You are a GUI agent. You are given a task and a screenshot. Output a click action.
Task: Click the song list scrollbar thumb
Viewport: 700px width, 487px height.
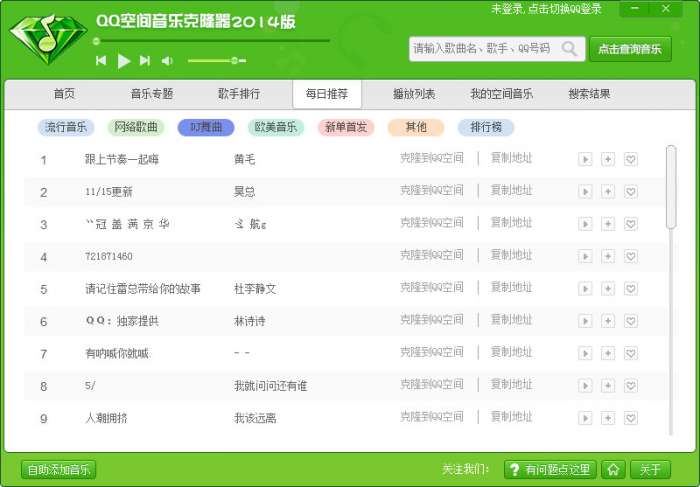pyautogui.click(x=671, y=187)
